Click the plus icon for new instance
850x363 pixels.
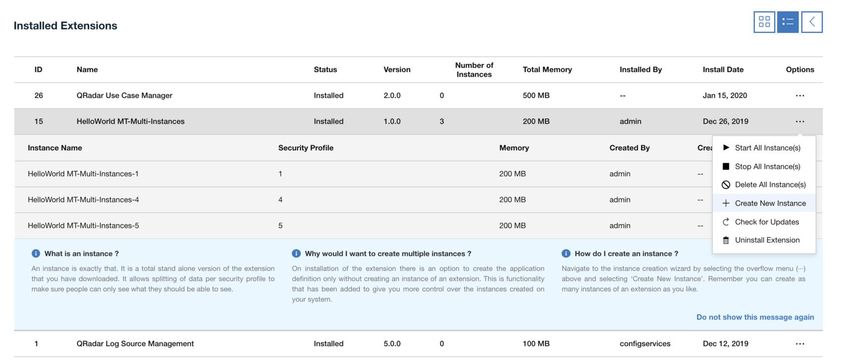click(726, 203)
